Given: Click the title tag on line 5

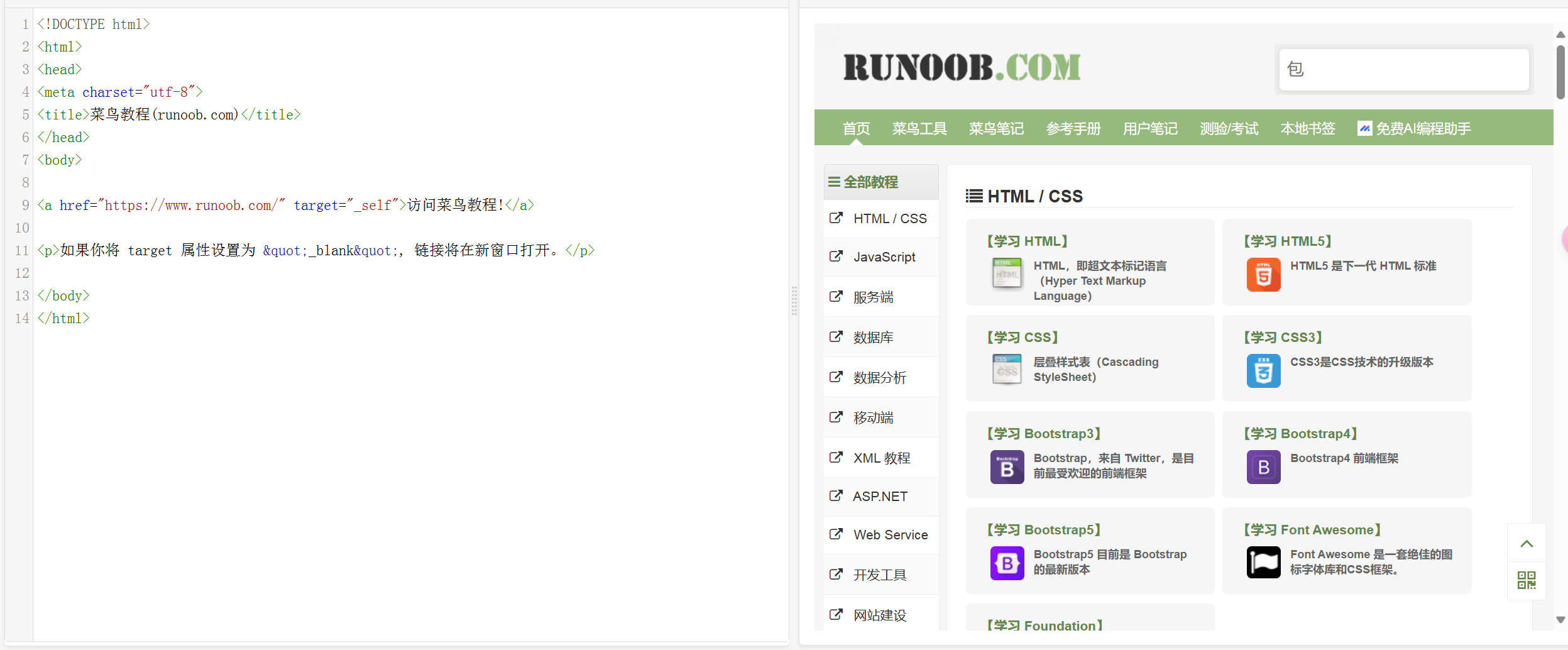Looking at the screenshot, I should click(x=169, y=114).
